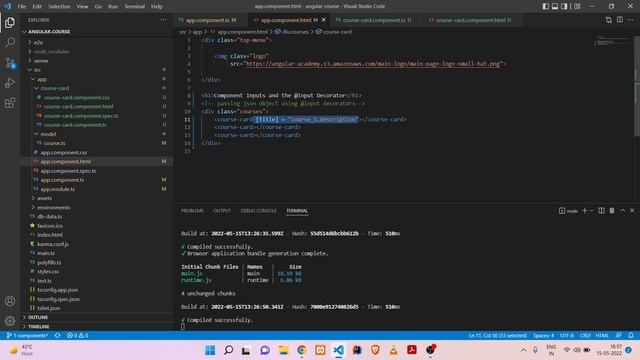Open the Explorer view in the activity bar
Screen dimensions: 640x360
coord(10,23)
